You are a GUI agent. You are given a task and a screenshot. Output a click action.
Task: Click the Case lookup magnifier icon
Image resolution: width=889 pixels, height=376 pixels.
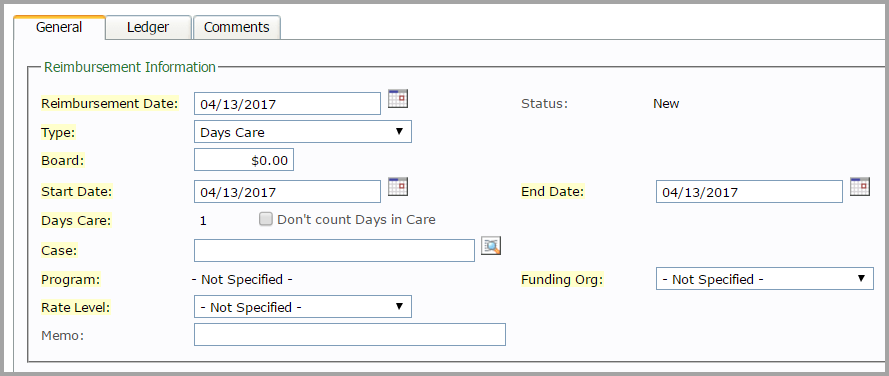491,246
